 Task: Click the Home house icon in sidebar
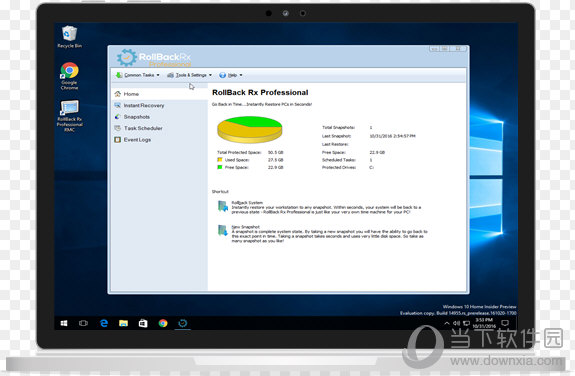[x=118, y=94]
